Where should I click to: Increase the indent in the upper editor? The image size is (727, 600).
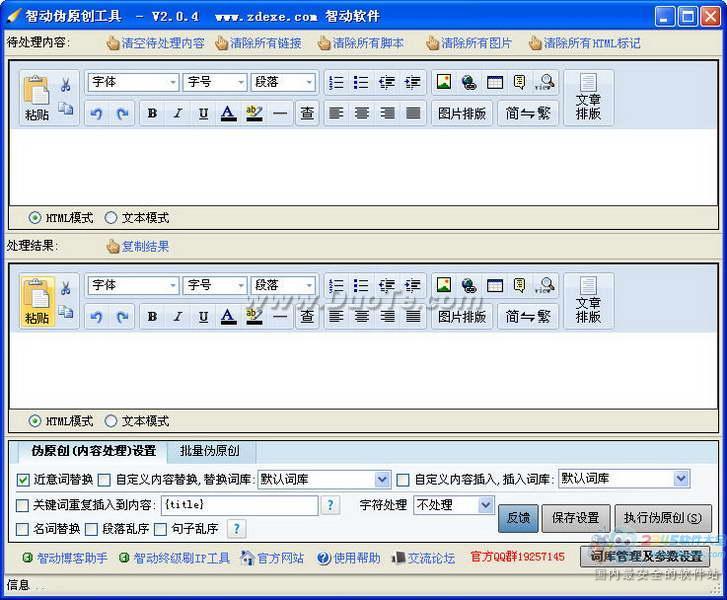tap(412, 83)
